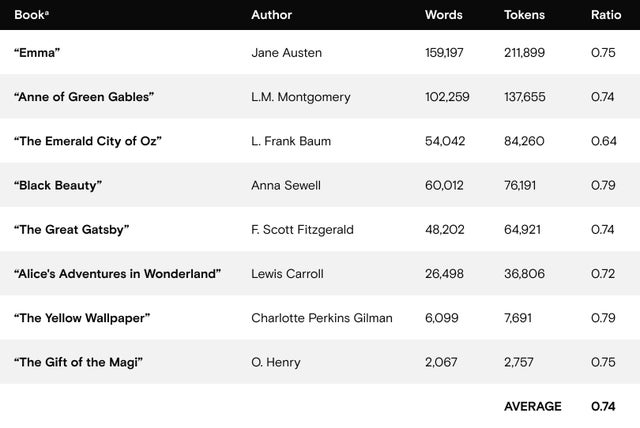The image size is (640, 428).
Task: Click author name Jane Austen
Action: [x=287, y=53]
